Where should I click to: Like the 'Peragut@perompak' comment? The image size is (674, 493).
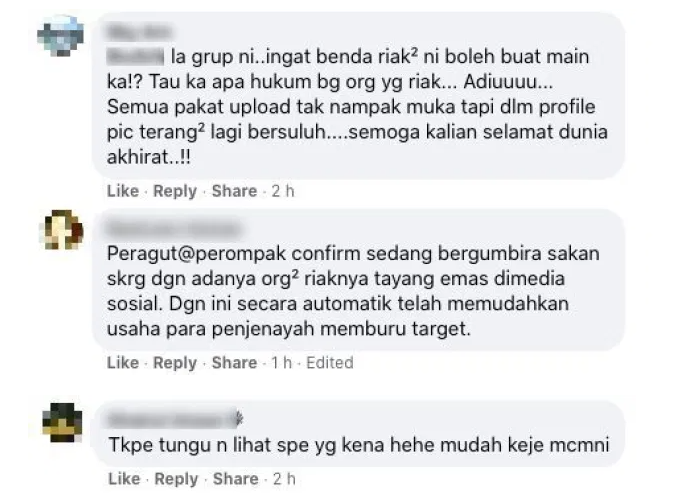pyautogui.click(x=123, y=363)
